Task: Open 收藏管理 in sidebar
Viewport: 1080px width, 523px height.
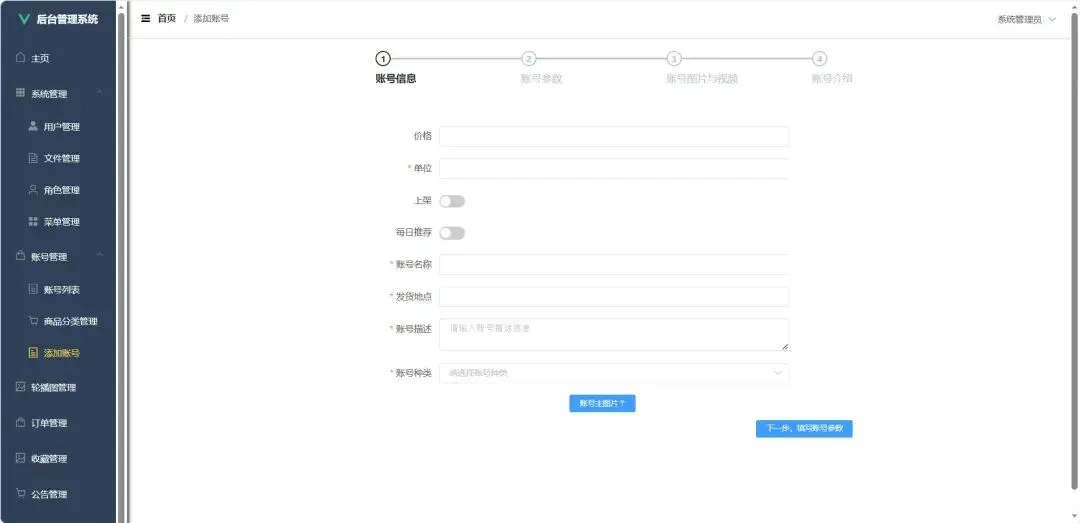Action: (58, 459)
